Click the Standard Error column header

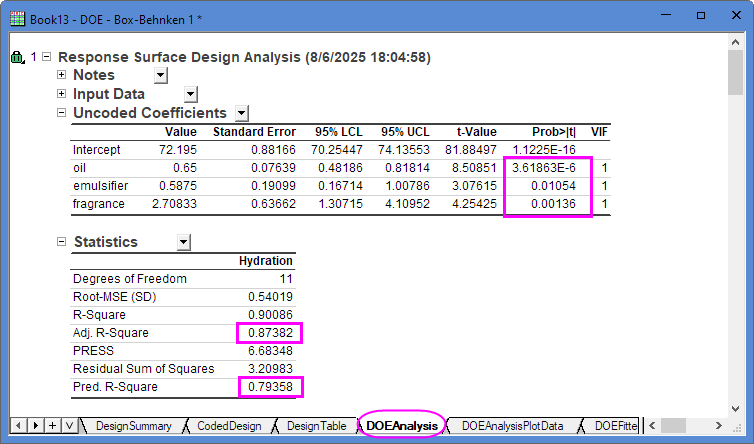[x=254, y=132]
